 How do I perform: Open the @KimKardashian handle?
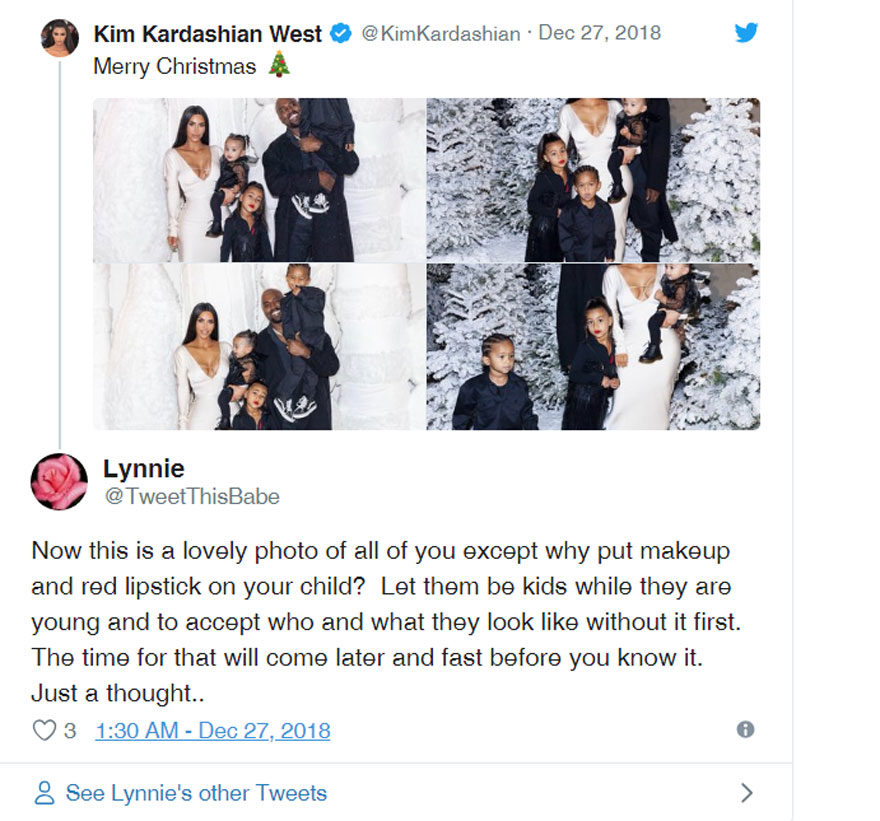click(x=440, y=34)
